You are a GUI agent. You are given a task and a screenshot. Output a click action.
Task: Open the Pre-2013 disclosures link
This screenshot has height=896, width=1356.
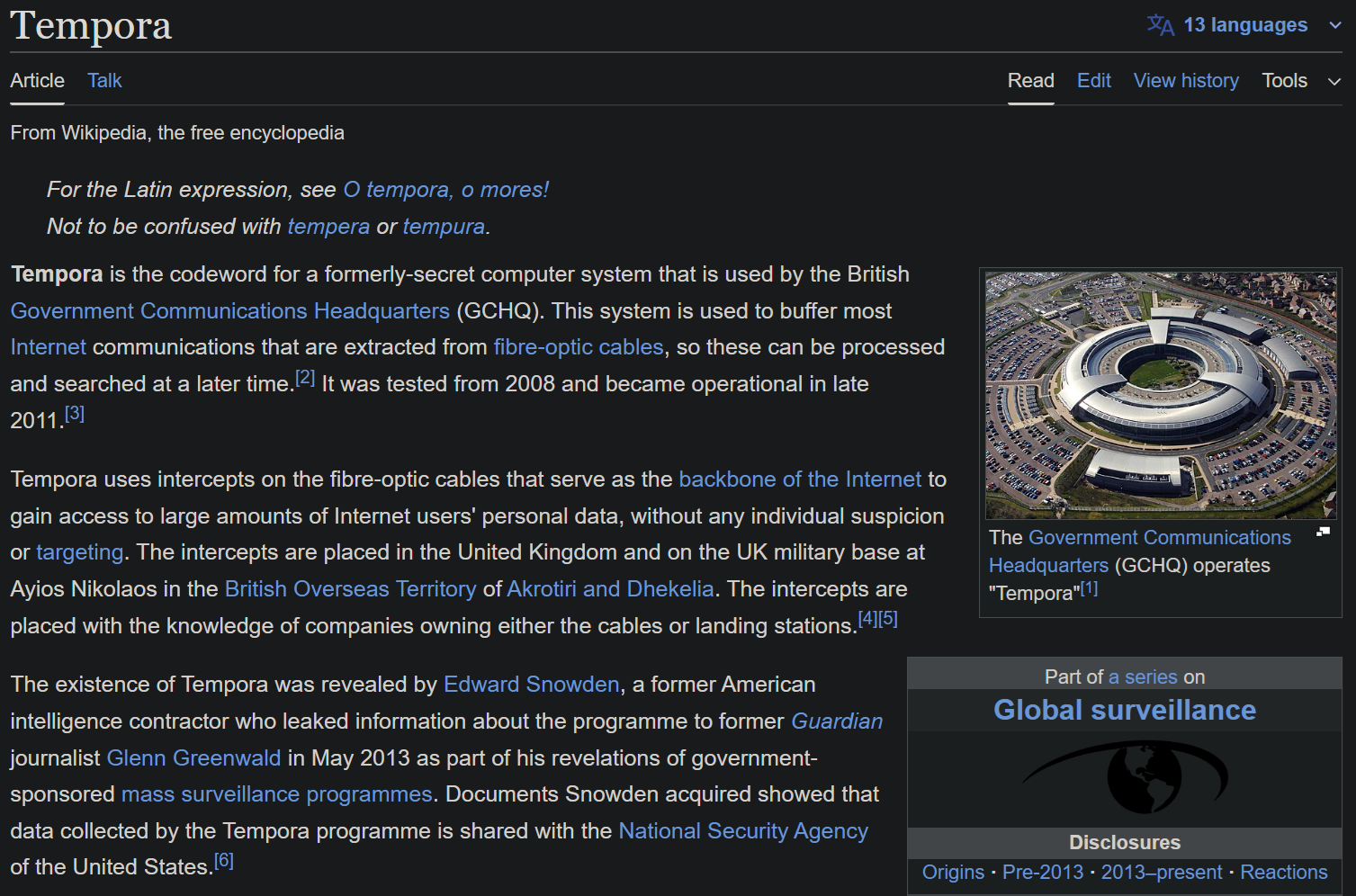pyautogui.click(x=1043, y=873)
